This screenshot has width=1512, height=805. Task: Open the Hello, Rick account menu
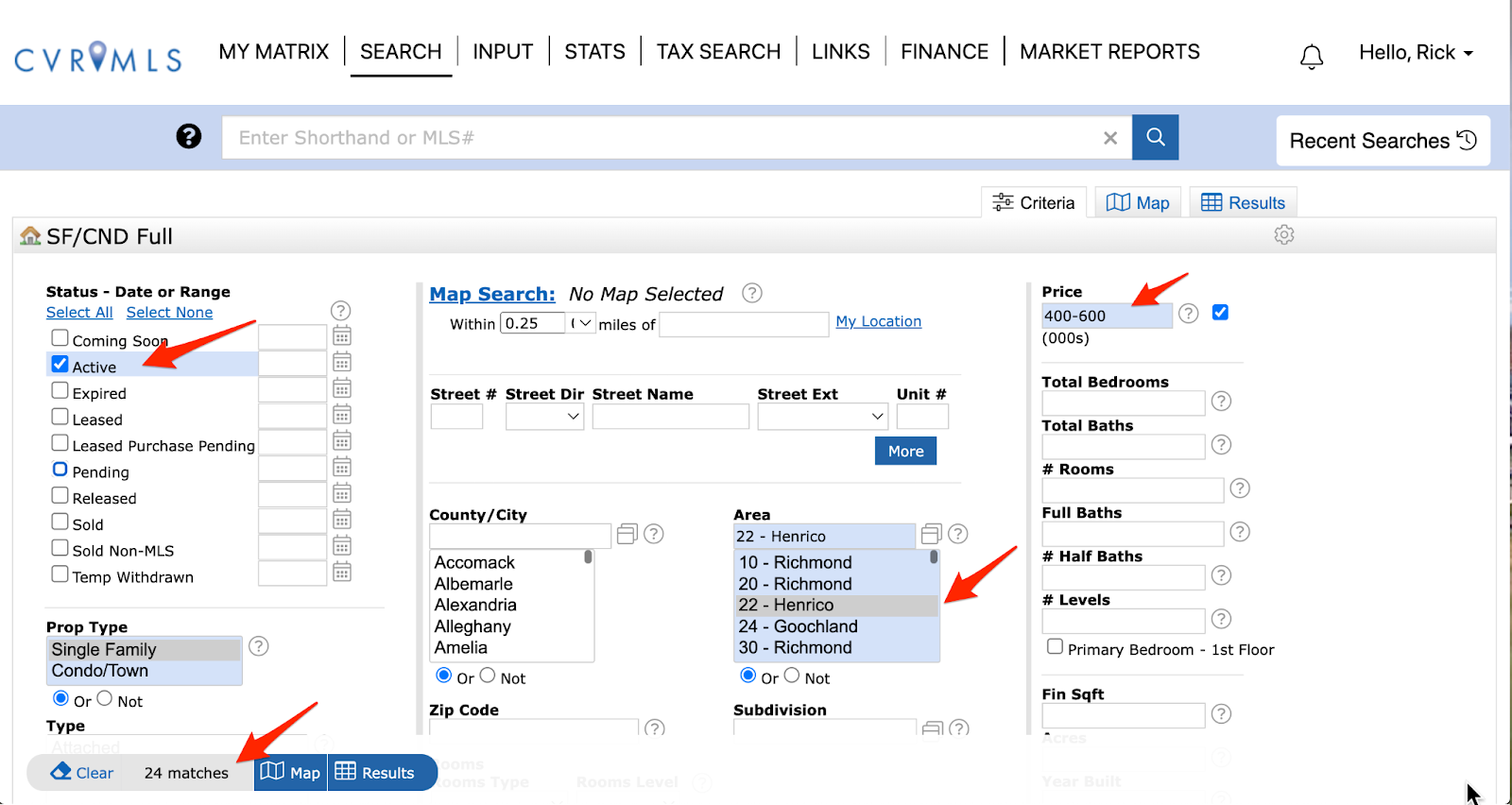point(1416,53)
